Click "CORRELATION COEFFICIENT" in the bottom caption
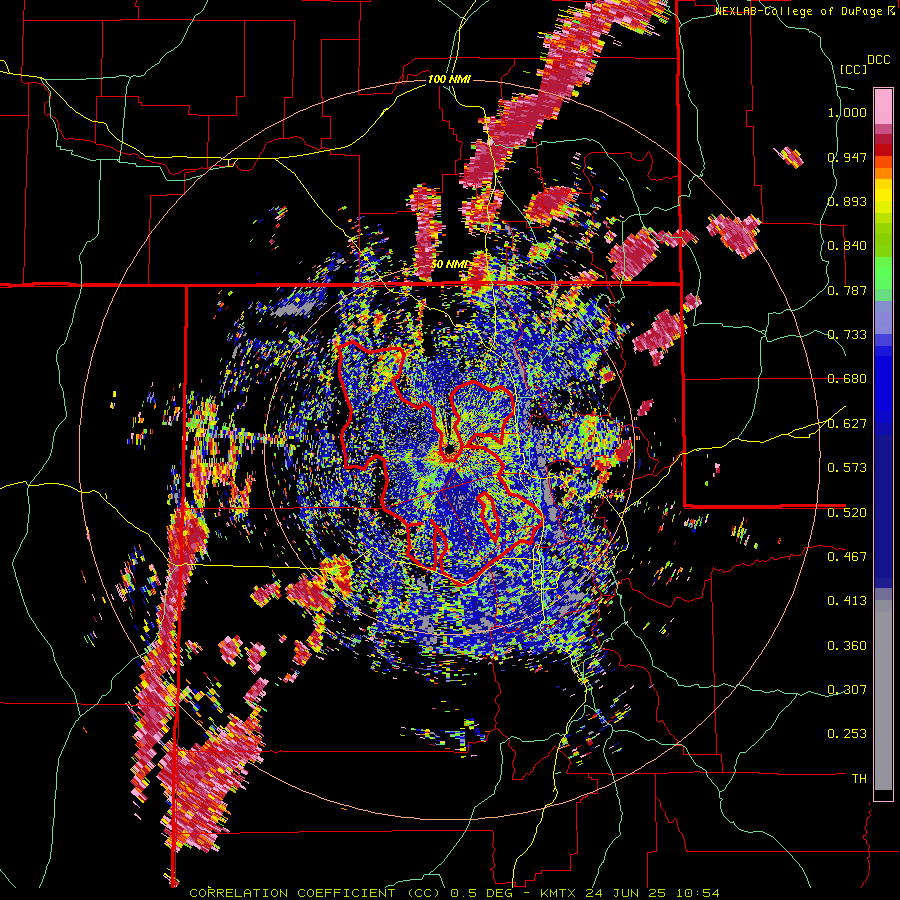Image resolution: width=900 pixels, height=900 pixels. [292, 893]
